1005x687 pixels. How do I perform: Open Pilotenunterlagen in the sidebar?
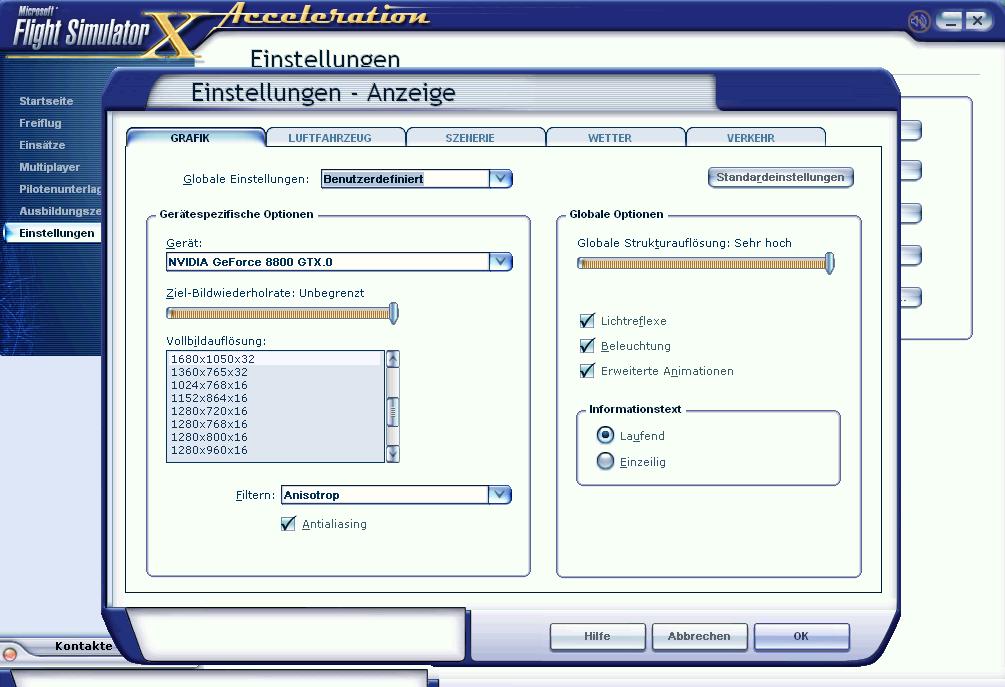pos(60,189)
